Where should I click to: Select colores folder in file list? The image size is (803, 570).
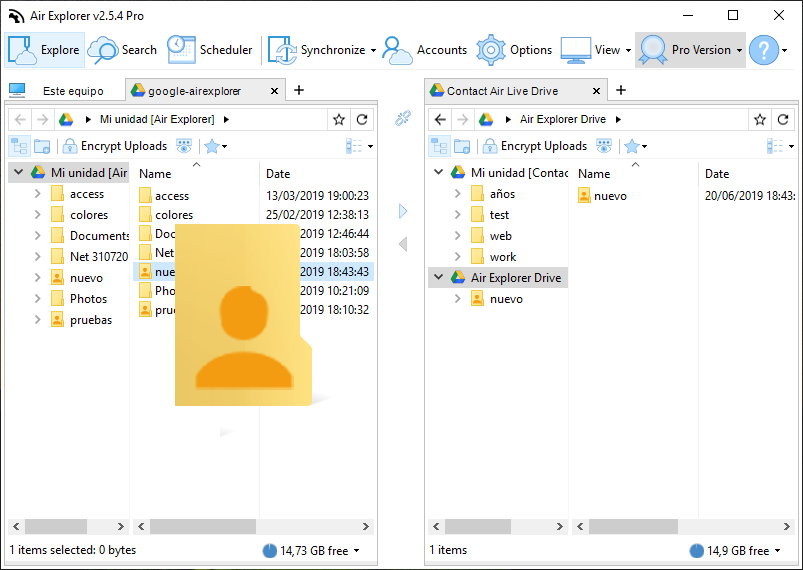[166, 215]
